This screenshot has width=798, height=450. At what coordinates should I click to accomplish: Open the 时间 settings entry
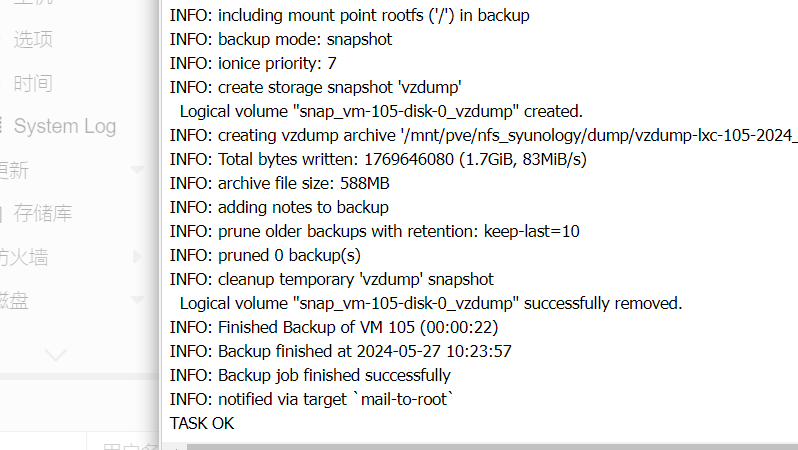33,83
